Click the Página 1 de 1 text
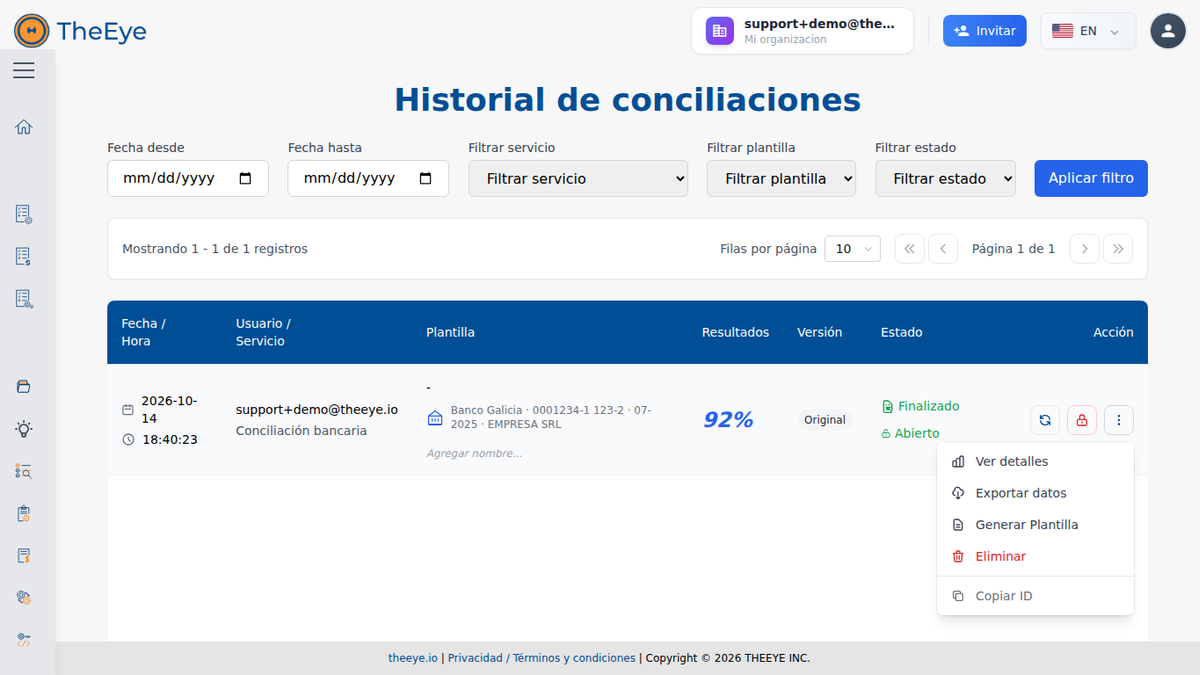Viewport: 1200px width, 675px height. pos(1013,249)
